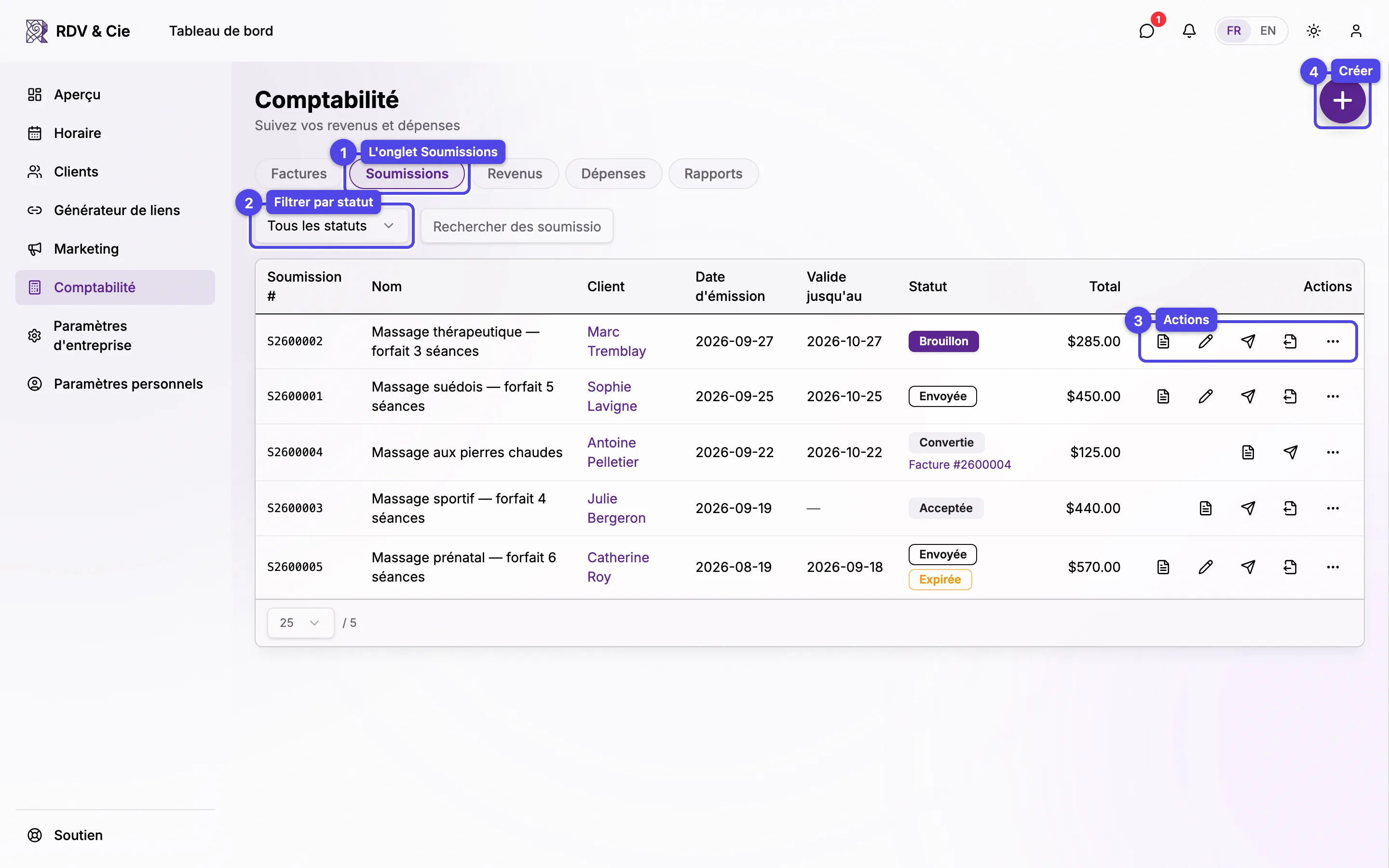Send submission S2600001 via paper plane icon
1389x868 pixels.
[1248, 397]
